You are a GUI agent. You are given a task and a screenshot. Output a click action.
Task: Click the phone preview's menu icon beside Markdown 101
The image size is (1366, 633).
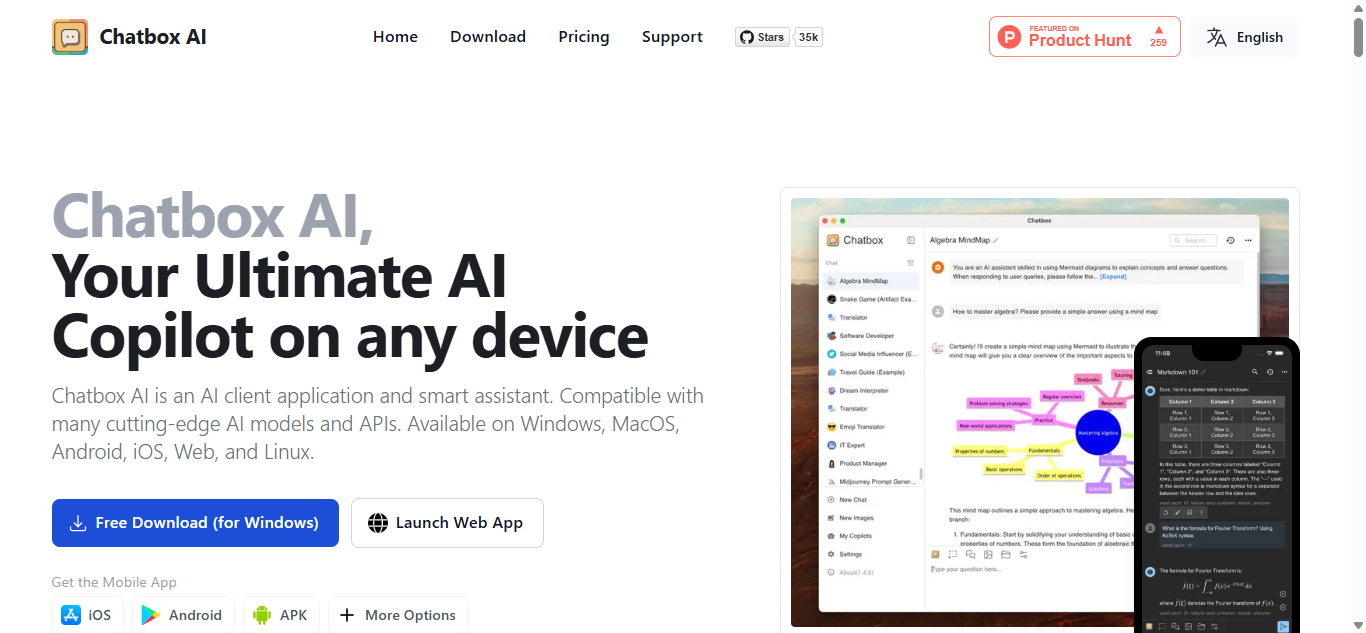(x=1149, y=371)
